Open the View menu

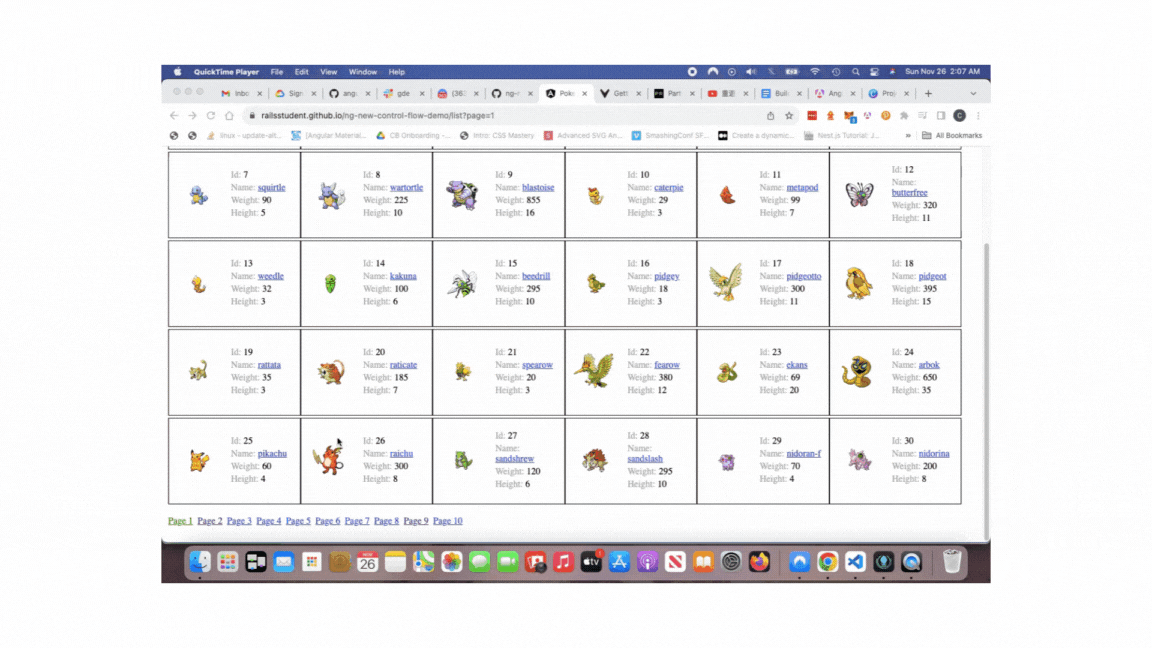coord(328,72)
